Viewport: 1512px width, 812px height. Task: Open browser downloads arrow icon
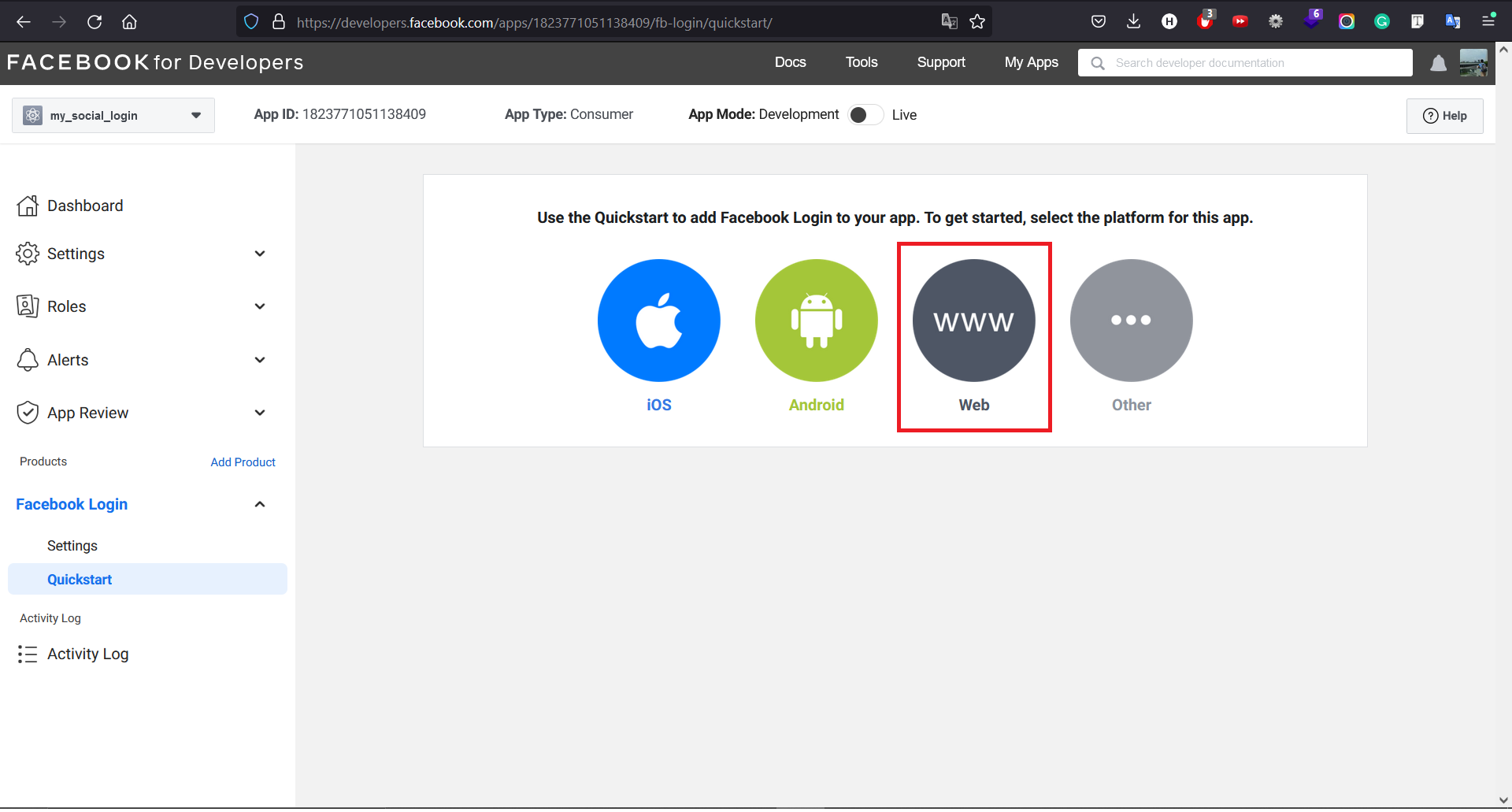pyautogui.click(x=1133, y=22)
